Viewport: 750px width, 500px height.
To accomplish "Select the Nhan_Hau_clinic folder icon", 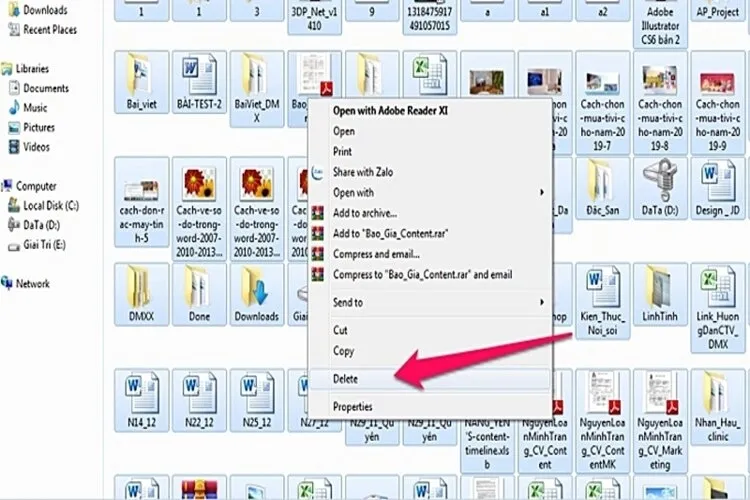I will pos(718,395).
